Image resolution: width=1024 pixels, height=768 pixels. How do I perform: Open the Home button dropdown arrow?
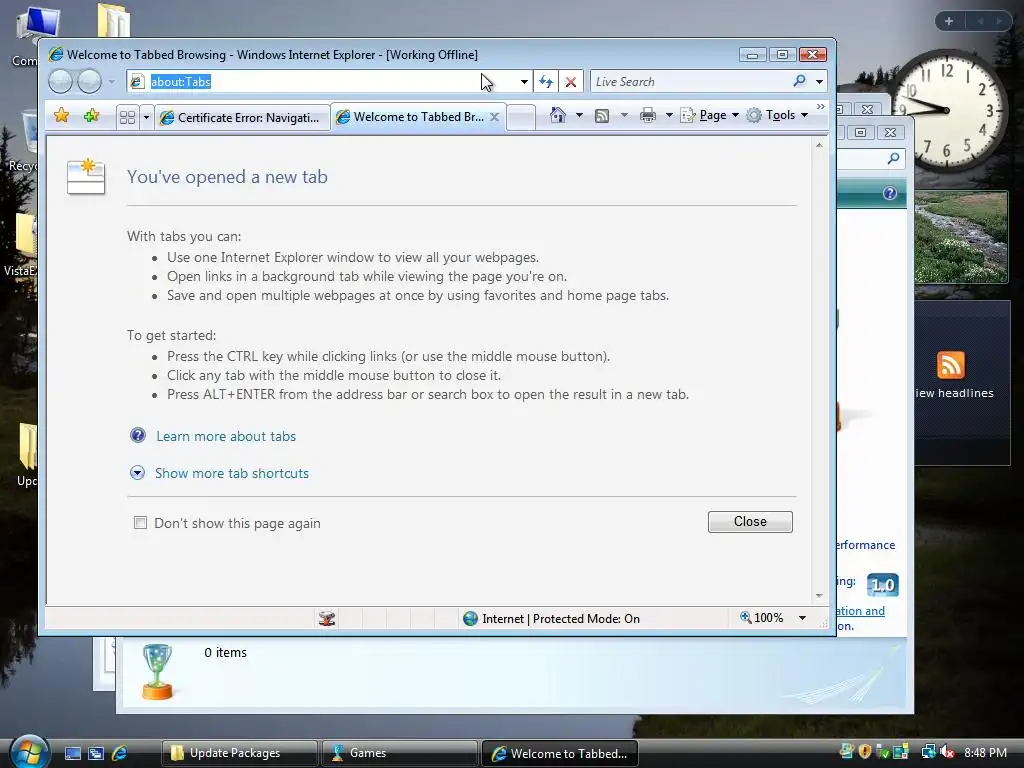click(579, 116)
